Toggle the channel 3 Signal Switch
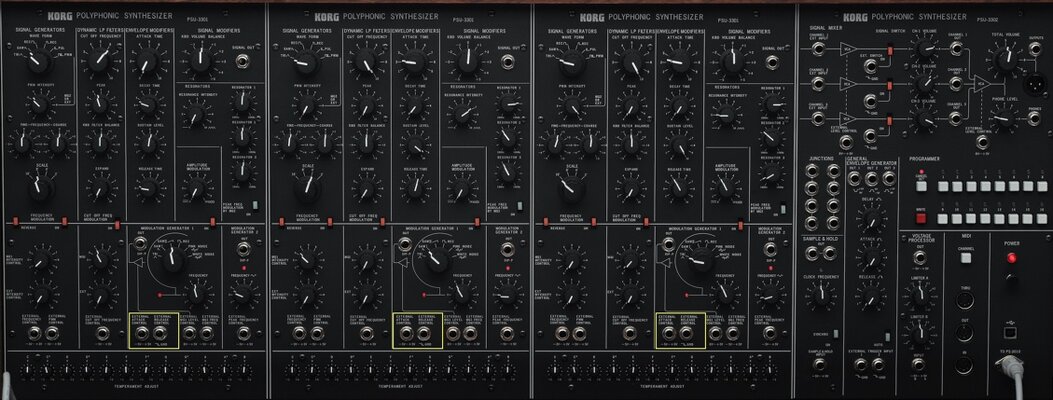Screen dimensions: 1053x400 pyautogui.click(x=889, y=121)
